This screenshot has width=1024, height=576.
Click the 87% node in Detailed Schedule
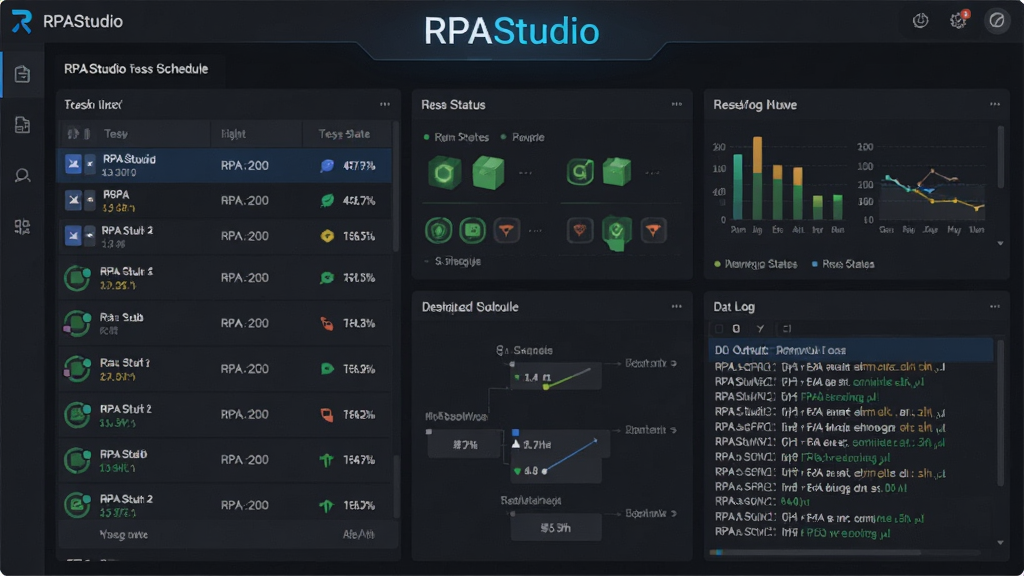(464, 445)
